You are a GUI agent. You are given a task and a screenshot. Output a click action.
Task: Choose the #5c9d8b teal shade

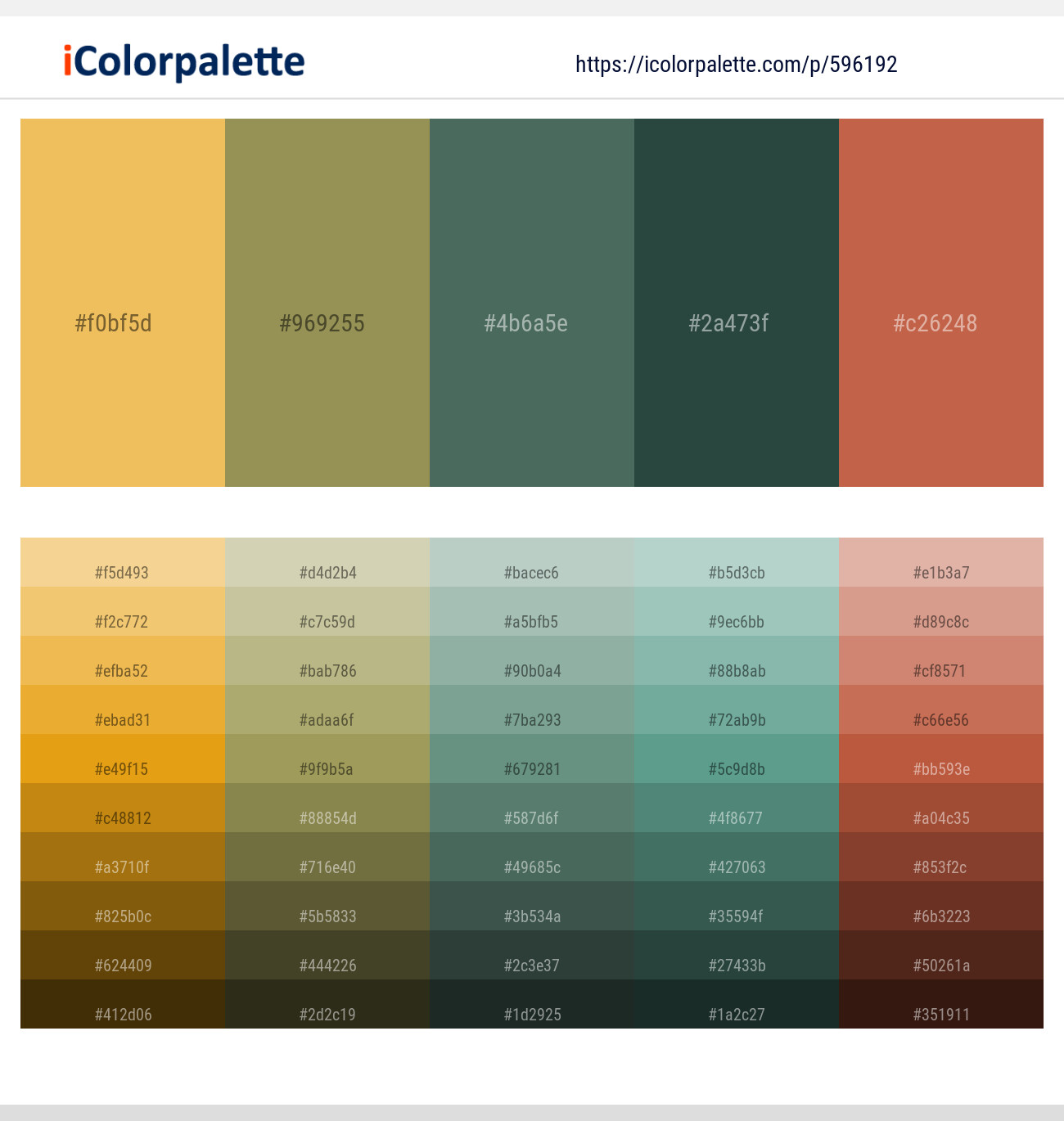(737, 759)
